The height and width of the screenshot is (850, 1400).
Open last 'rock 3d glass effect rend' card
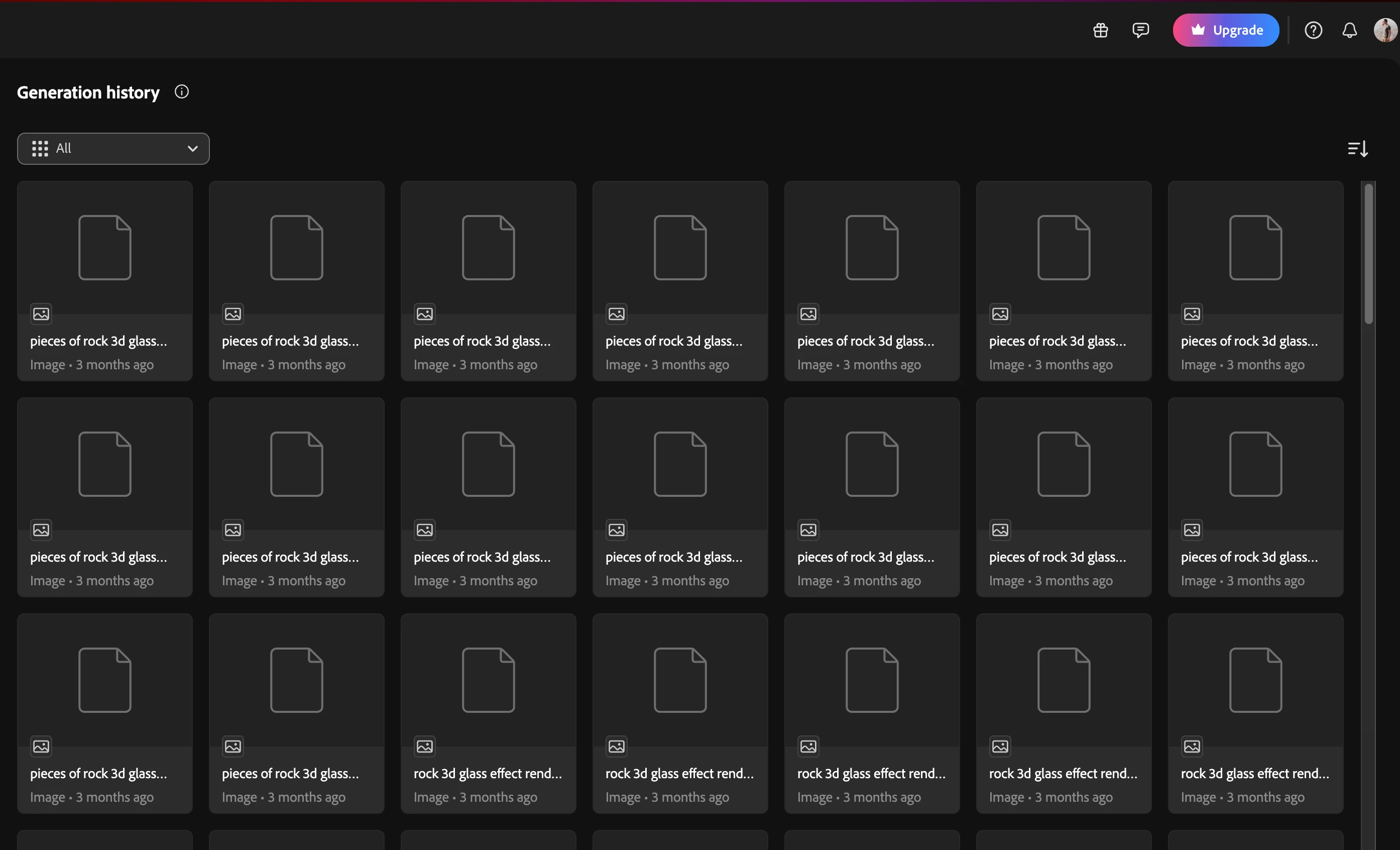(x=1255, y=713)
